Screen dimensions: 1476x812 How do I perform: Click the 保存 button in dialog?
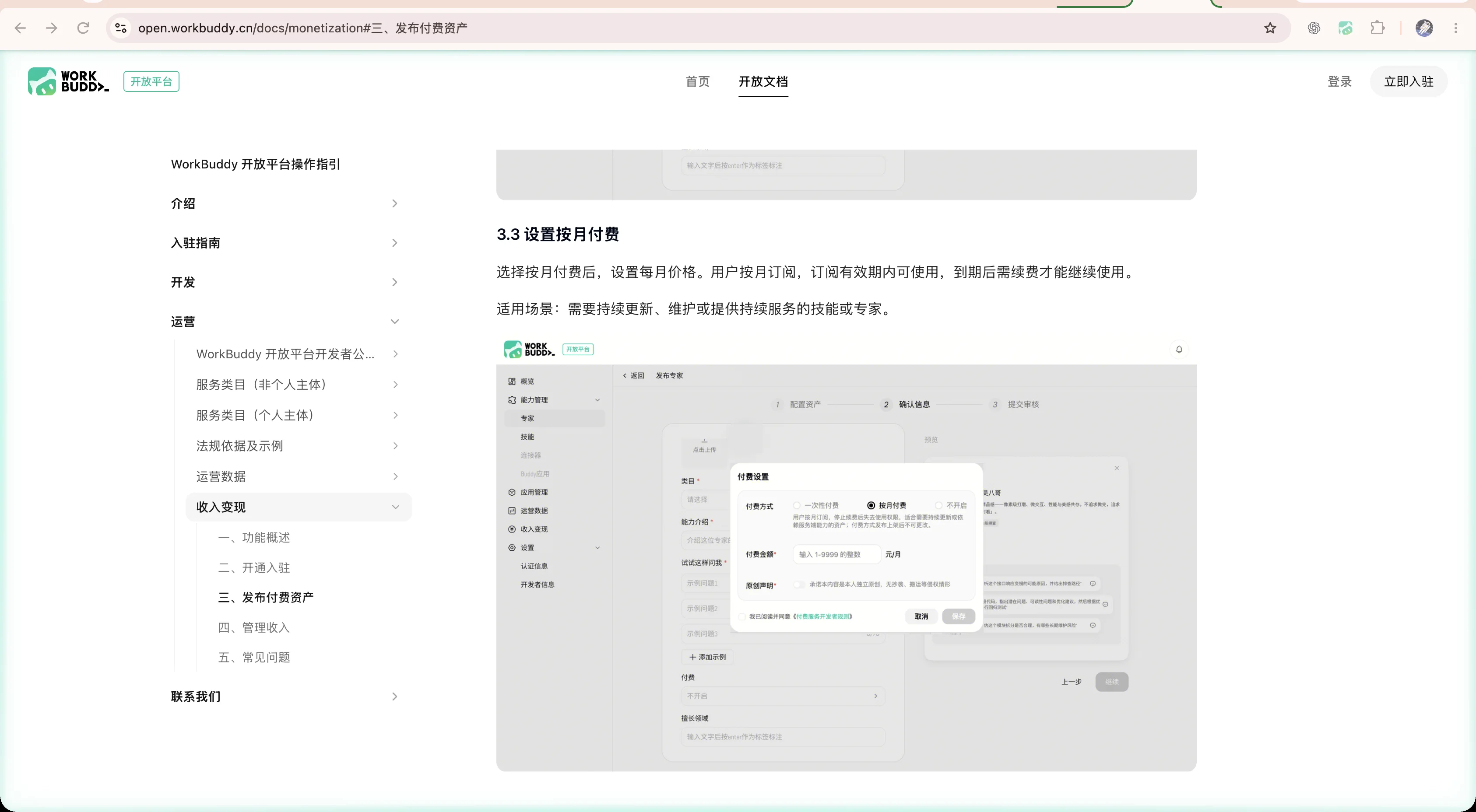pos(959,616)
